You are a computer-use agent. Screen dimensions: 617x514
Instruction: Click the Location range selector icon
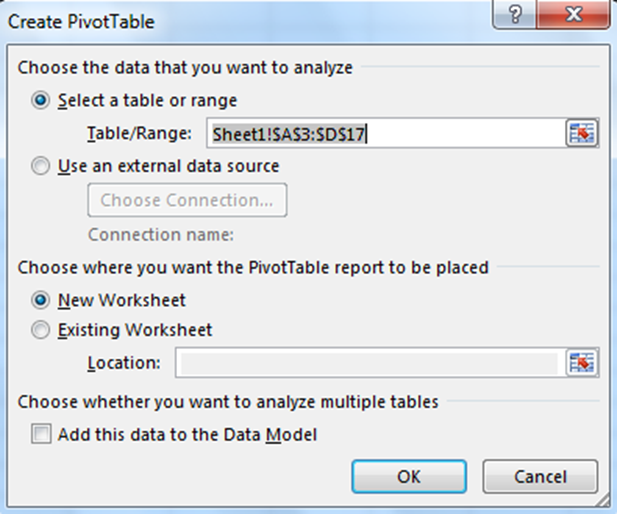[582, 363]
